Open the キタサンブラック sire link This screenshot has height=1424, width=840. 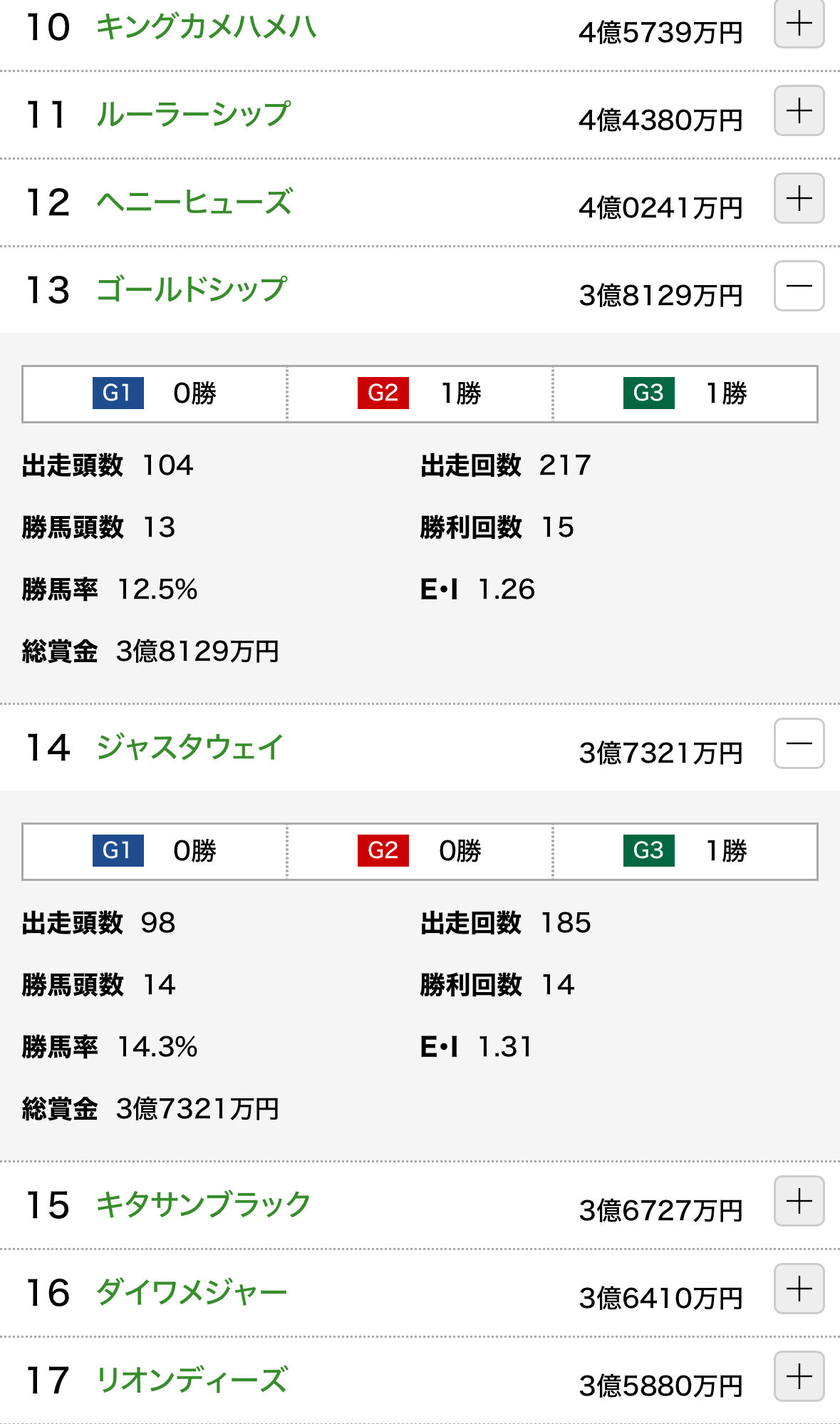pos(203,1205)
